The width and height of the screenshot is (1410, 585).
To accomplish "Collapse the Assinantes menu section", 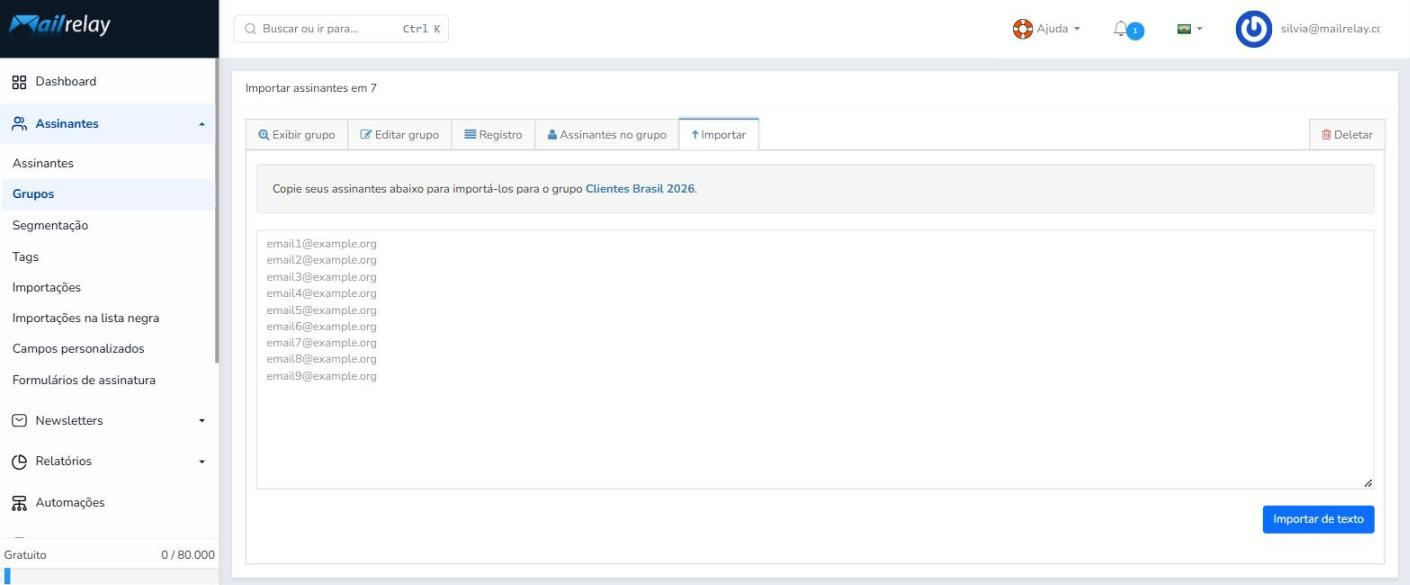I will pos(202,124).
